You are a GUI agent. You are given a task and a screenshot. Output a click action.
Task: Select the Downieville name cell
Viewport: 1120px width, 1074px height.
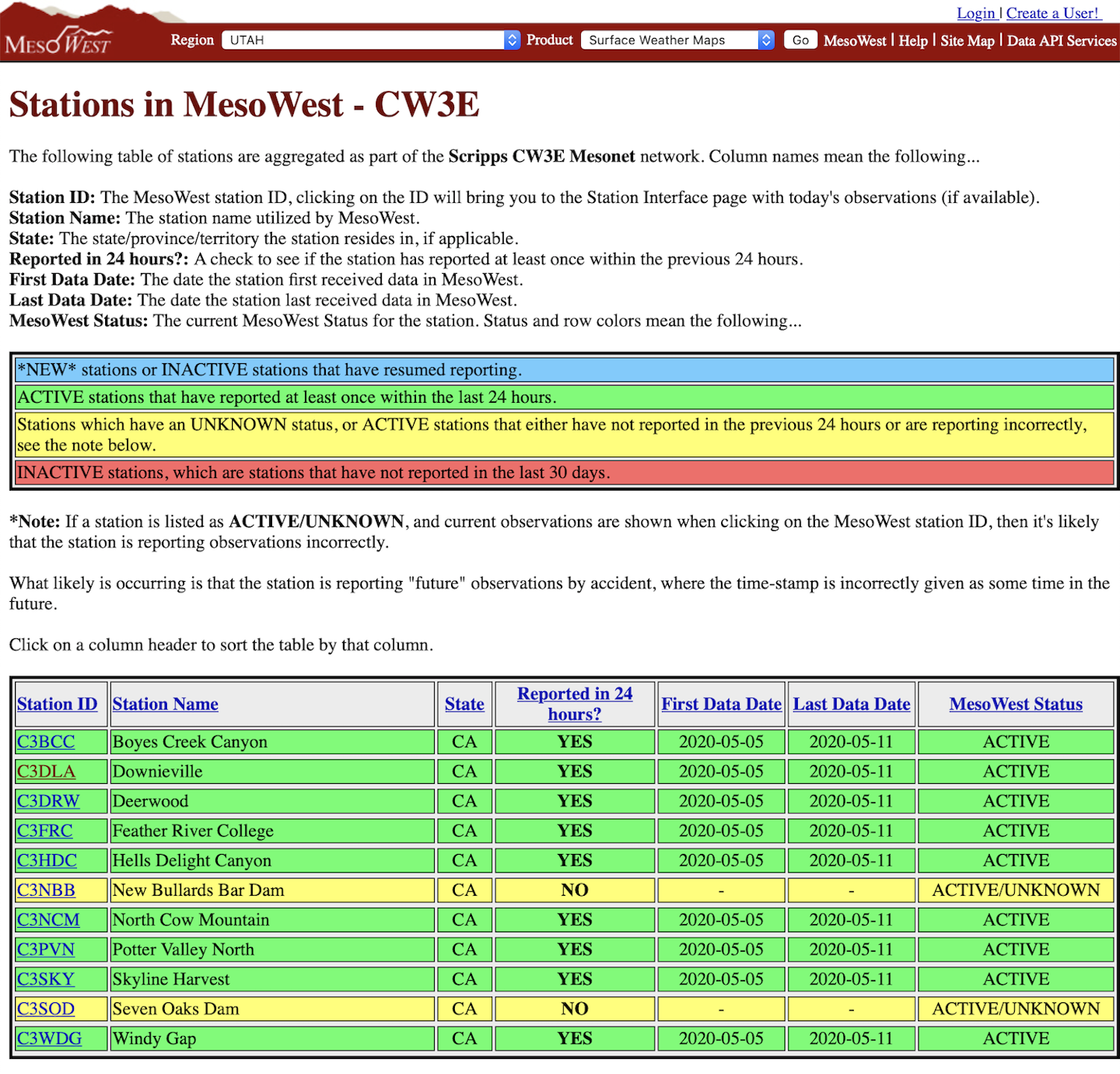pyautogui.click(x=273, y=772)
